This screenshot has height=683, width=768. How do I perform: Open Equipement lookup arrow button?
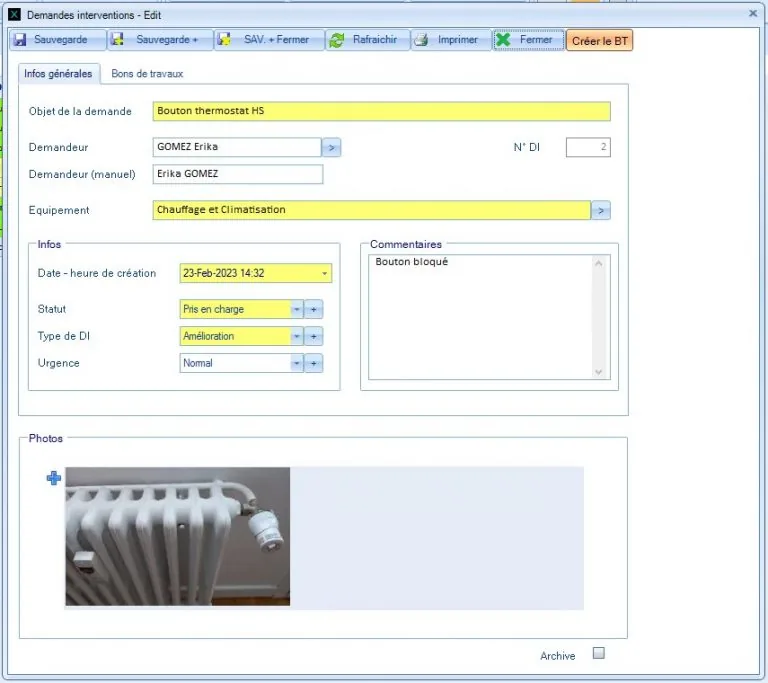tap(601, 211)
